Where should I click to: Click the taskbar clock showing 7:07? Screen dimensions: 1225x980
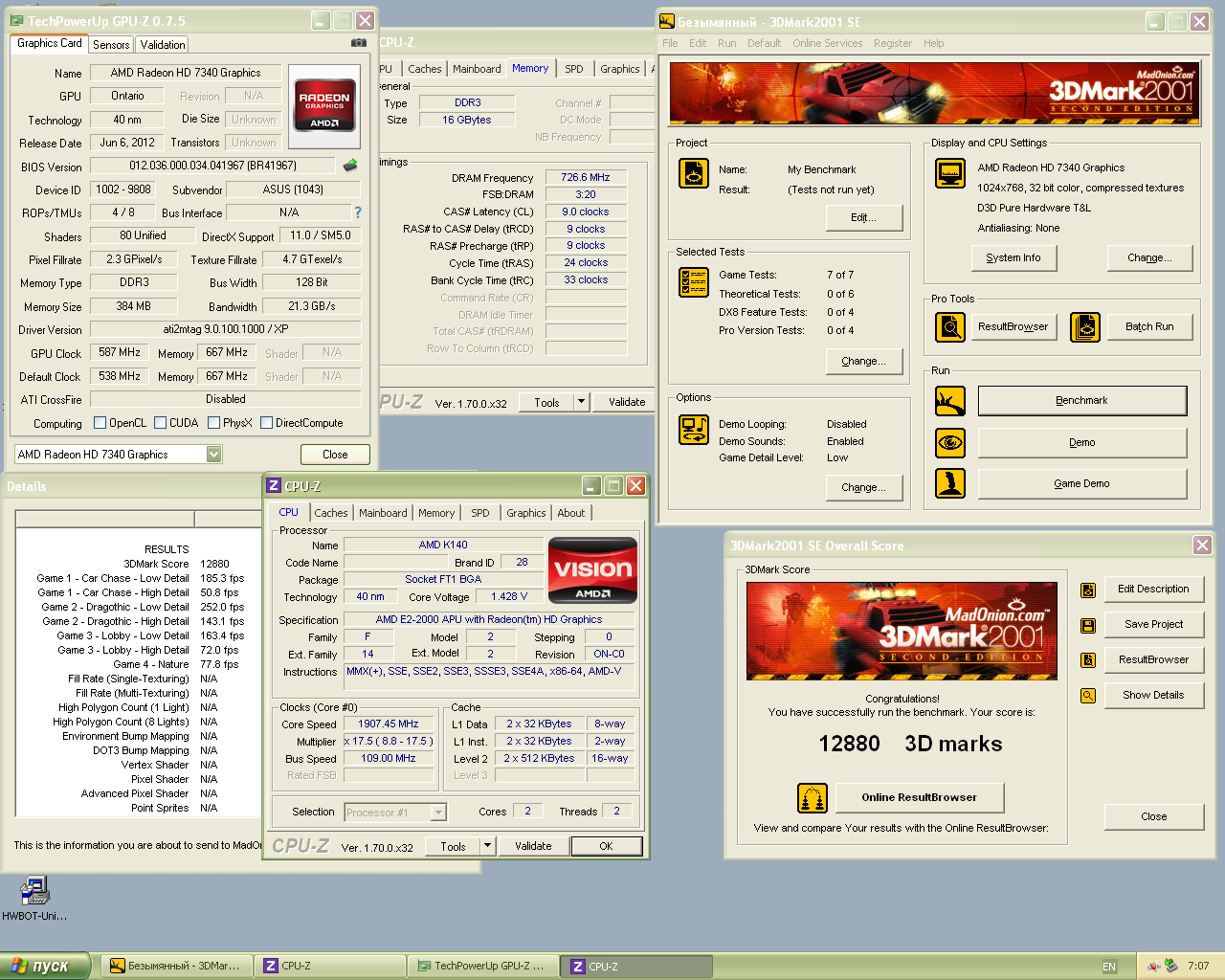[1198, 967]
